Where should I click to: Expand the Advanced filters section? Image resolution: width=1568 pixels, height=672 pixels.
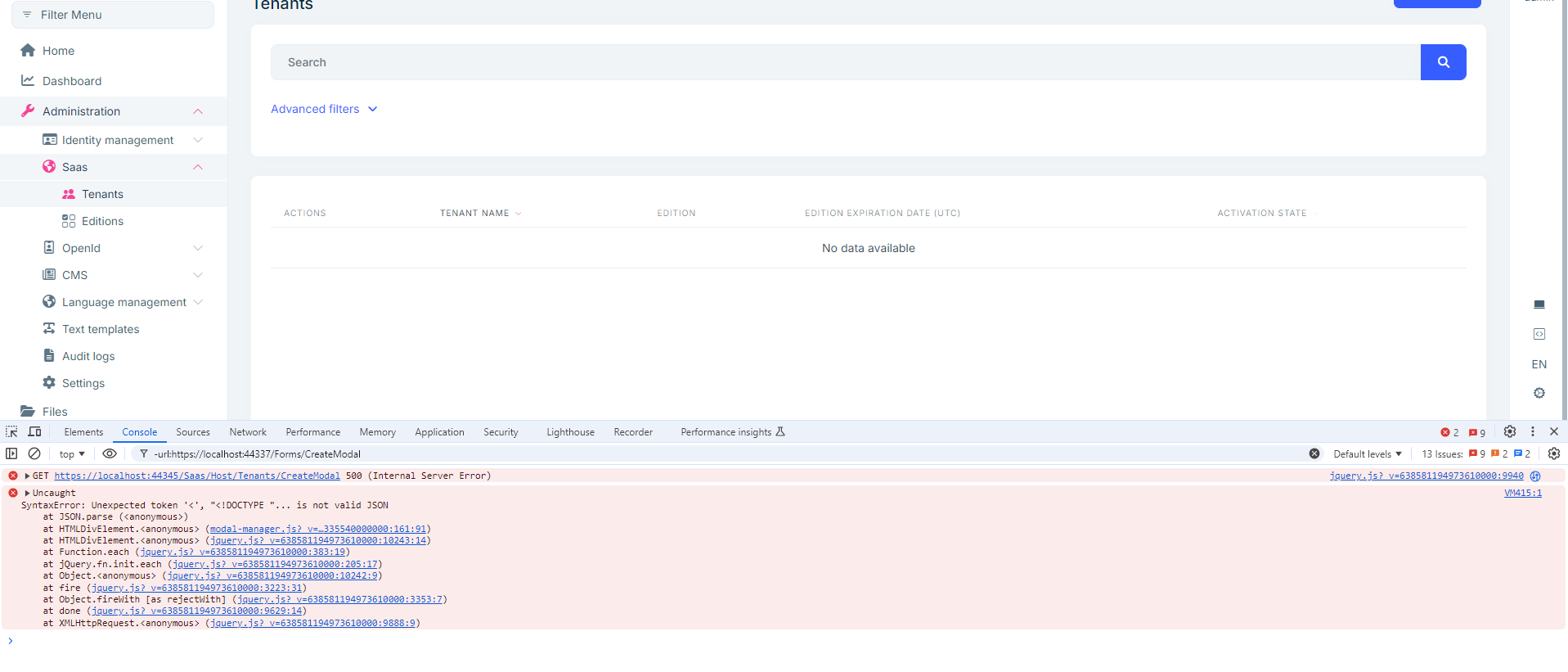[x=324, y=109]
